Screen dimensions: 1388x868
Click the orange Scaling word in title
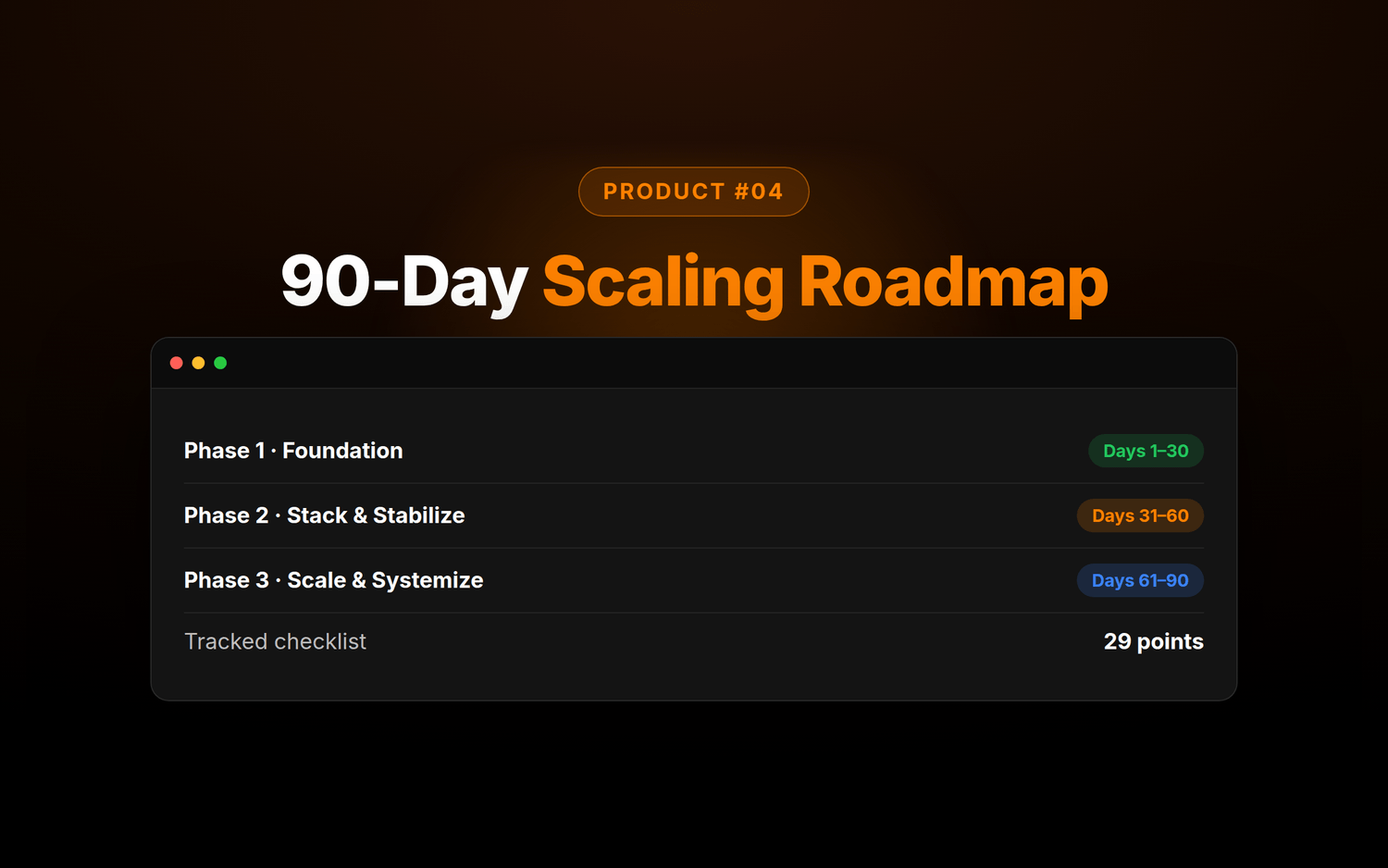coord(663,283)
